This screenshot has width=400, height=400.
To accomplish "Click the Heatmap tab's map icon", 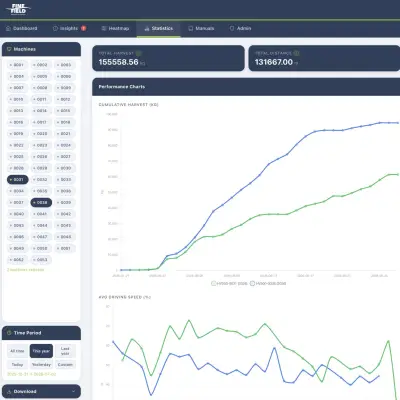I will click(104, 29).
